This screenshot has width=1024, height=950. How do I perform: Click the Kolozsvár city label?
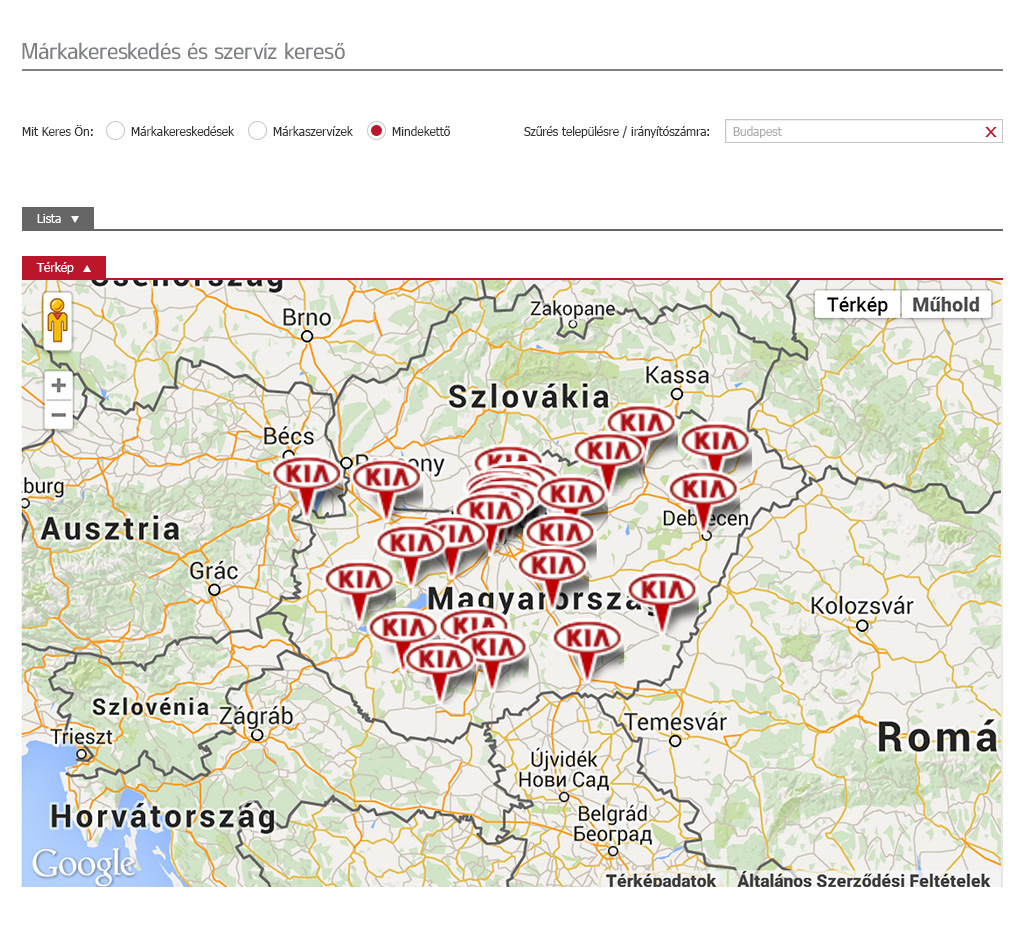[x=862, y=606]
